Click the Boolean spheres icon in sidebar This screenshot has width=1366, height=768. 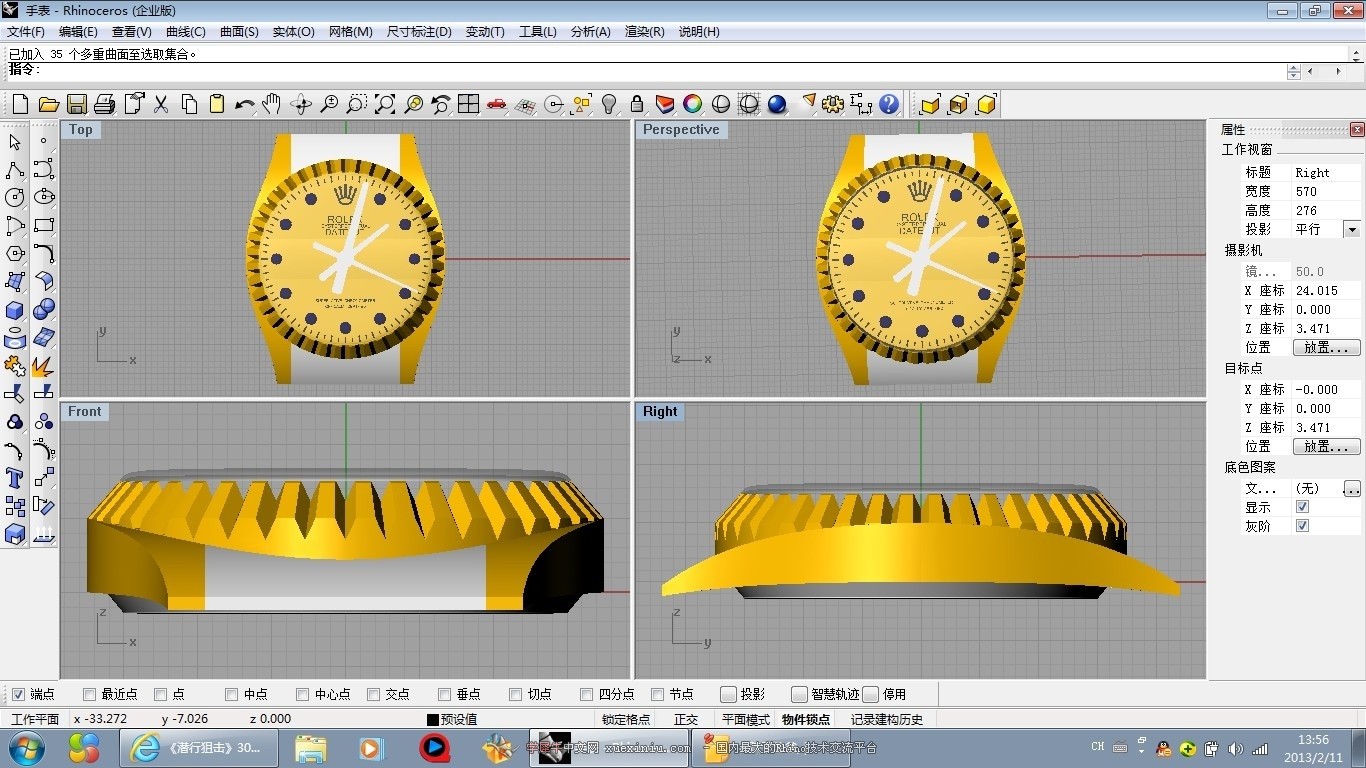coord(43,310)
